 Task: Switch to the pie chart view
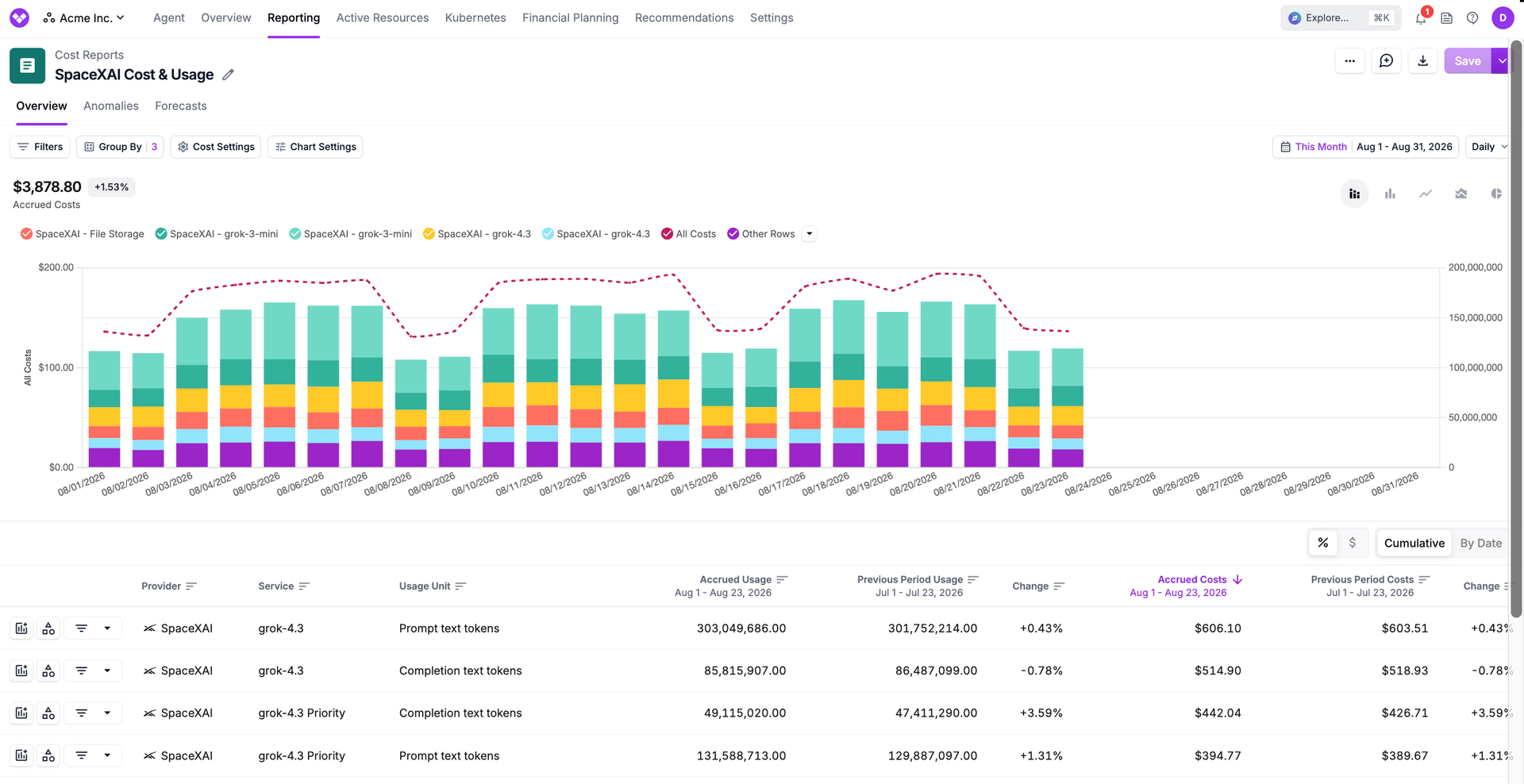(1496, 194)
